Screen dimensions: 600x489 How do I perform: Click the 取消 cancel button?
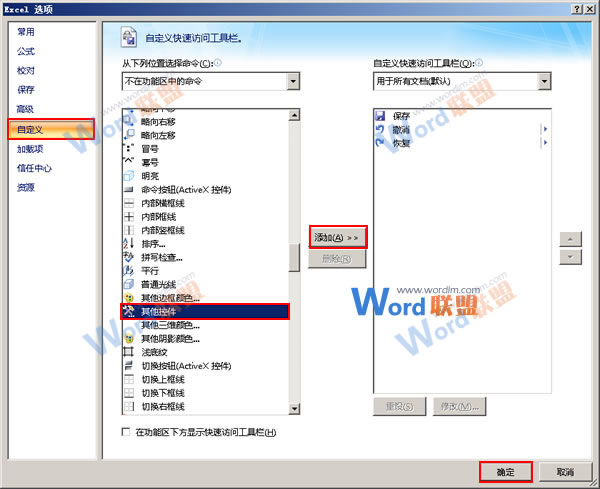tap(565, 472)
